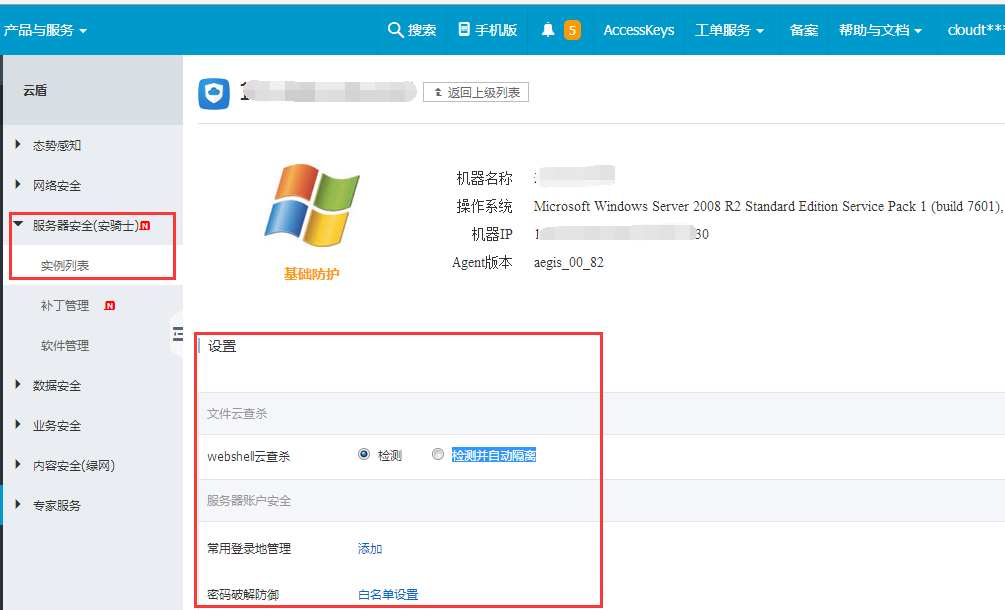Click the 搜索 text in the top bar
Image resolution: width=1005 pixels, height=610 pixels.
(422, 30)
